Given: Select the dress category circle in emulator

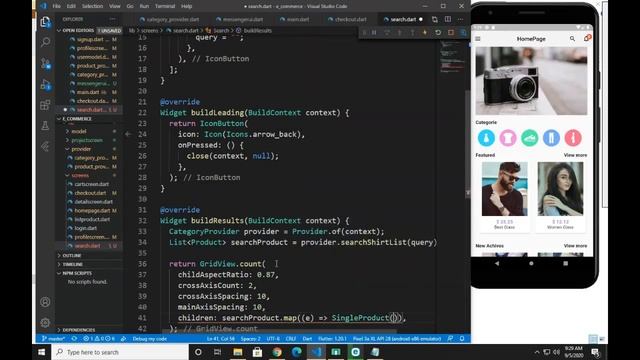Looking at the screenshot, I should click(486, 138).
